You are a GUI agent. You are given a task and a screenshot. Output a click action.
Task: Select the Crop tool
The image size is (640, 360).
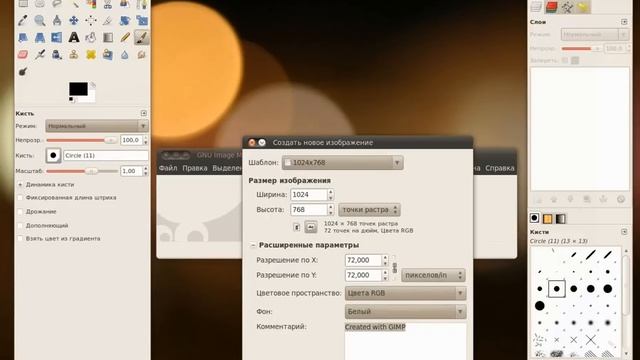point(108,20)
